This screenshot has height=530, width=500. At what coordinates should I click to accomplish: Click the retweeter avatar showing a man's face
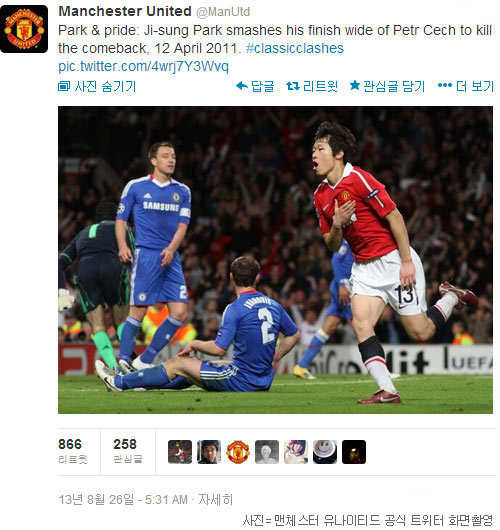pos(209,452)
